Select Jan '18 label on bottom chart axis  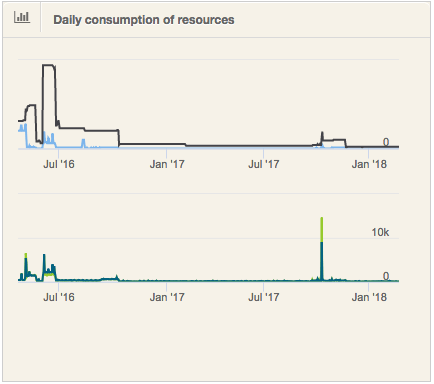tap(369, 297)
